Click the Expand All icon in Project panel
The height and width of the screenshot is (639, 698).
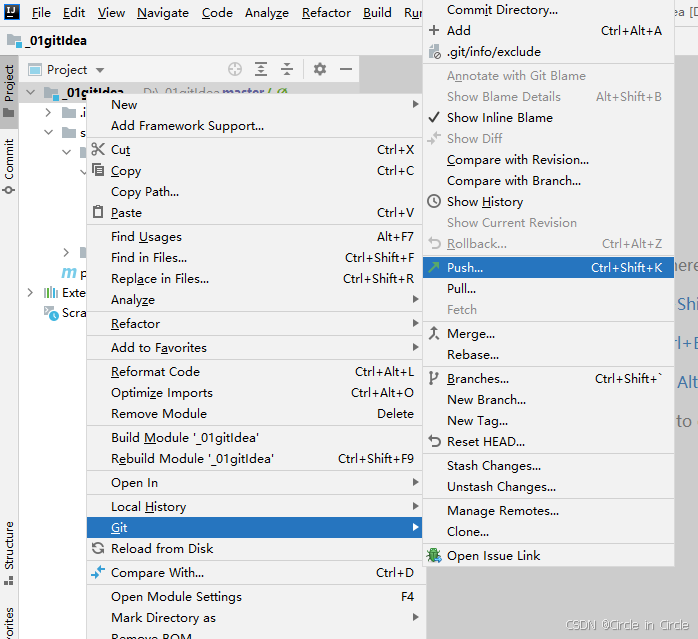[261, 69]
